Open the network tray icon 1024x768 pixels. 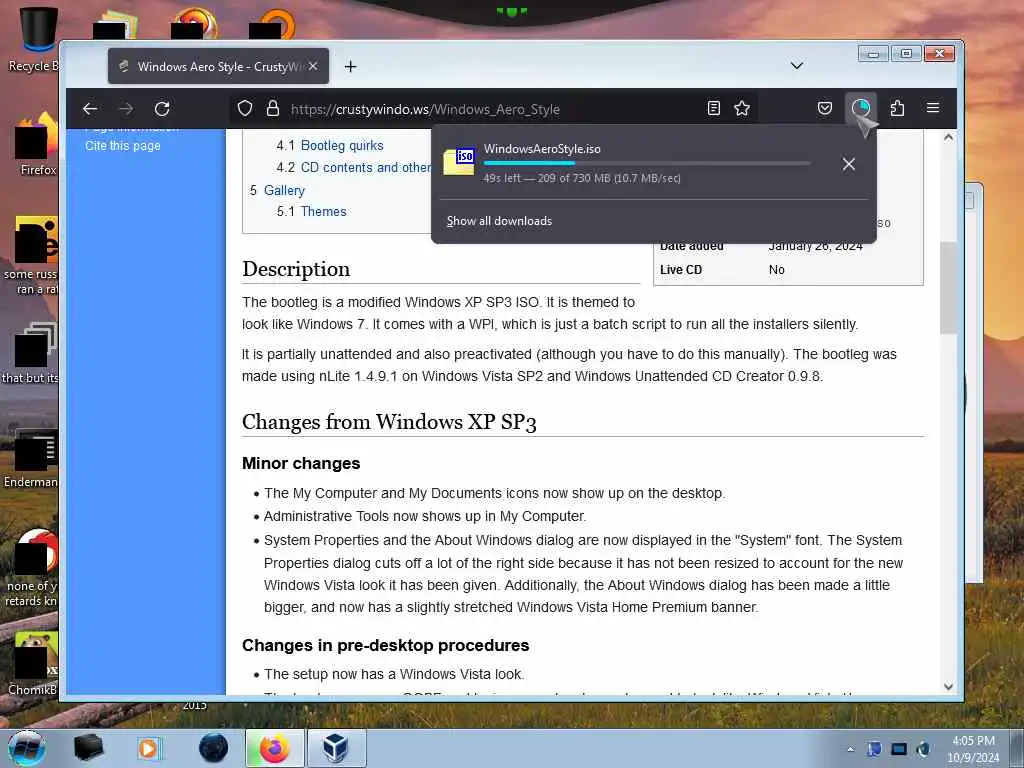click(x=899, y=749)
